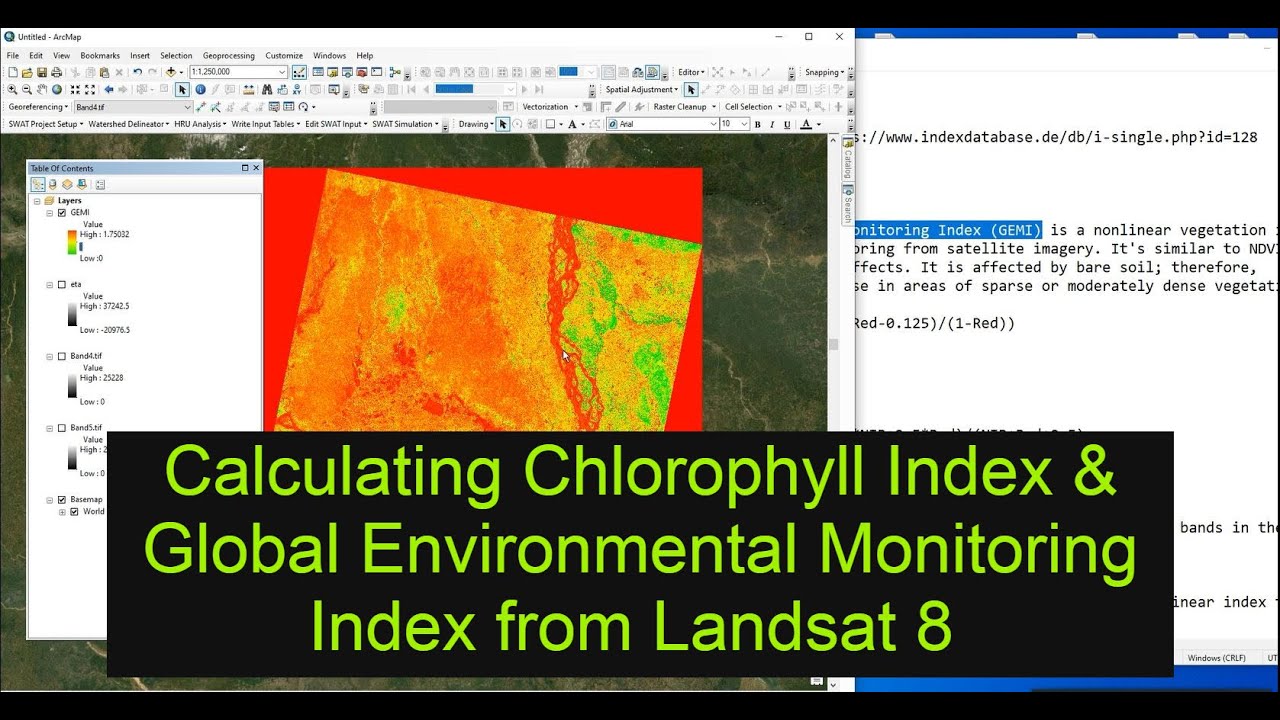
Task: List layers by drawing order
Action: 38,184
